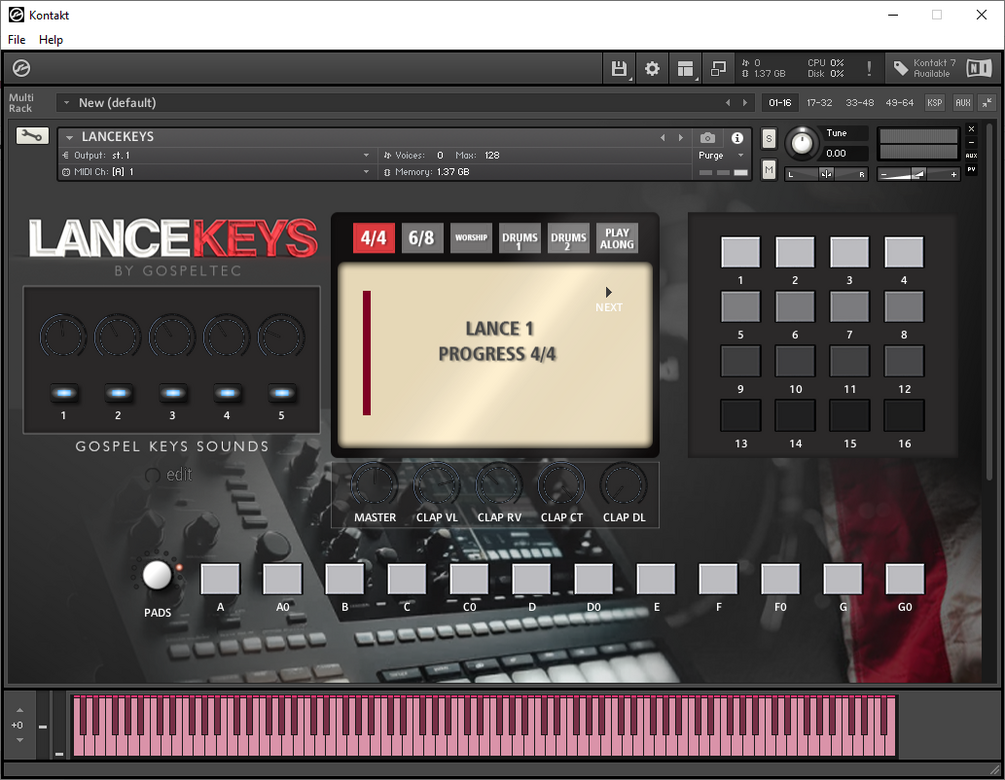Shift keyboard octave down arrow
This screenshot has height=780, width=1005.
coord(20,740)
